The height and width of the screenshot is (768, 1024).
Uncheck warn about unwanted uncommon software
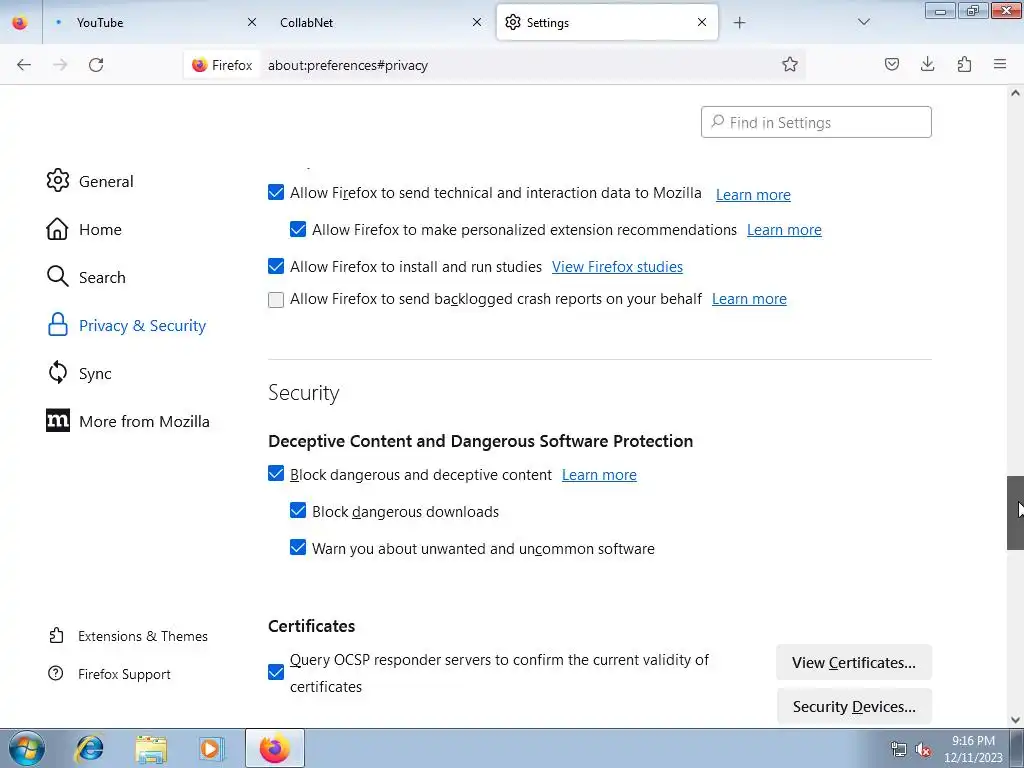pos(298,547)
